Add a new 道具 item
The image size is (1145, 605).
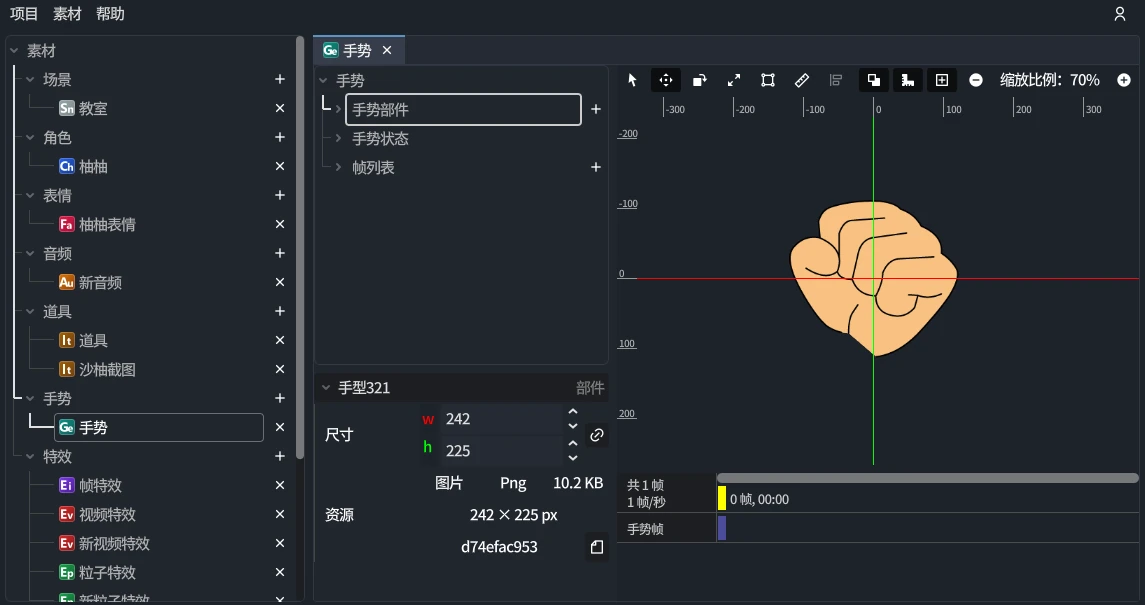280,311
